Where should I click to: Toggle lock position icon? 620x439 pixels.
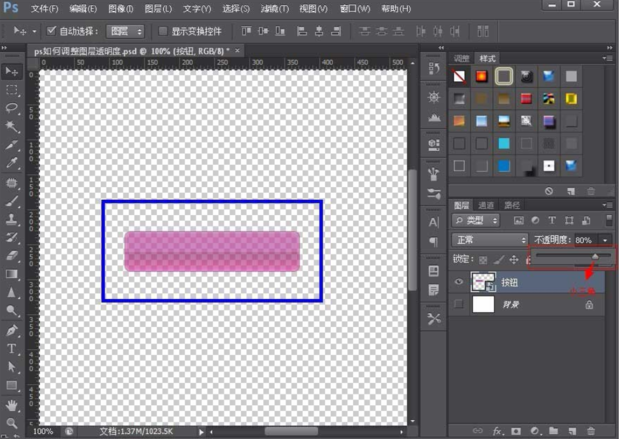pyautogui.click(x=514, y=260)
